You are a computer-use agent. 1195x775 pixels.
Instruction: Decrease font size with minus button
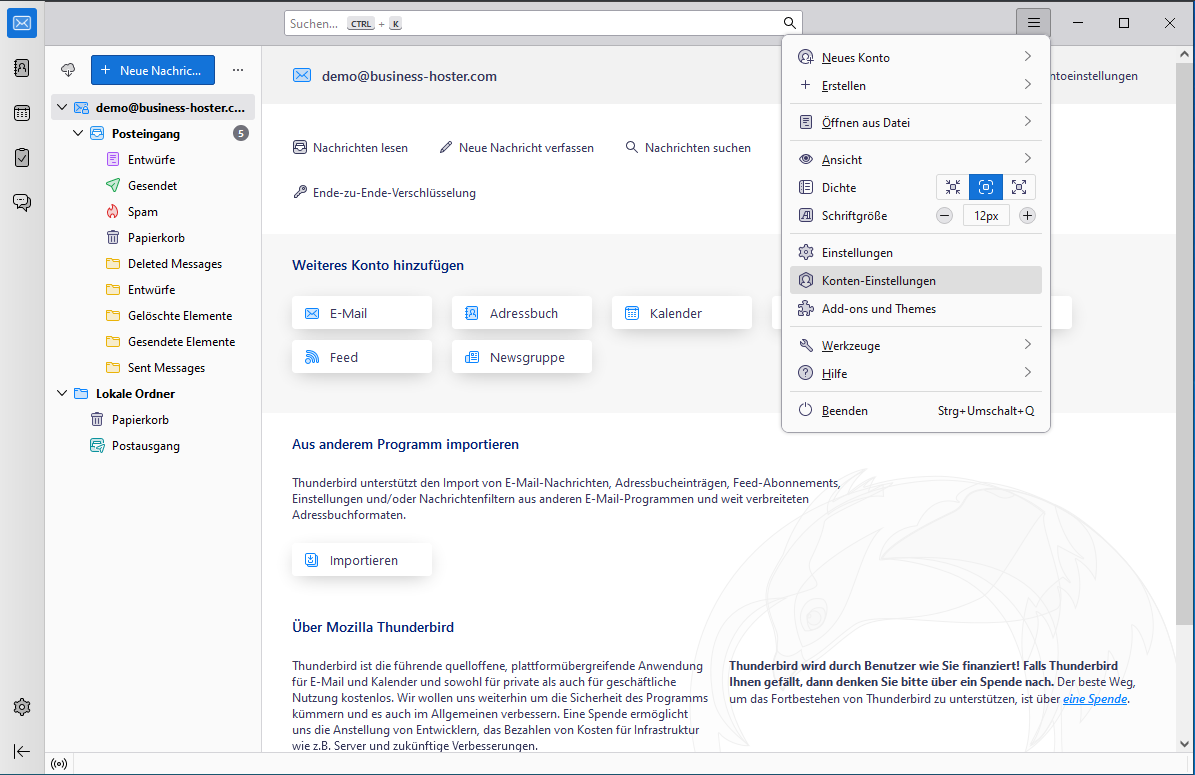coord(944,216)
